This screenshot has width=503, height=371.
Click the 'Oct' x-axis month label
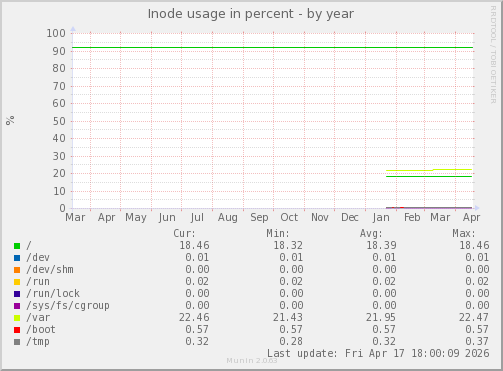click(289, 217)
